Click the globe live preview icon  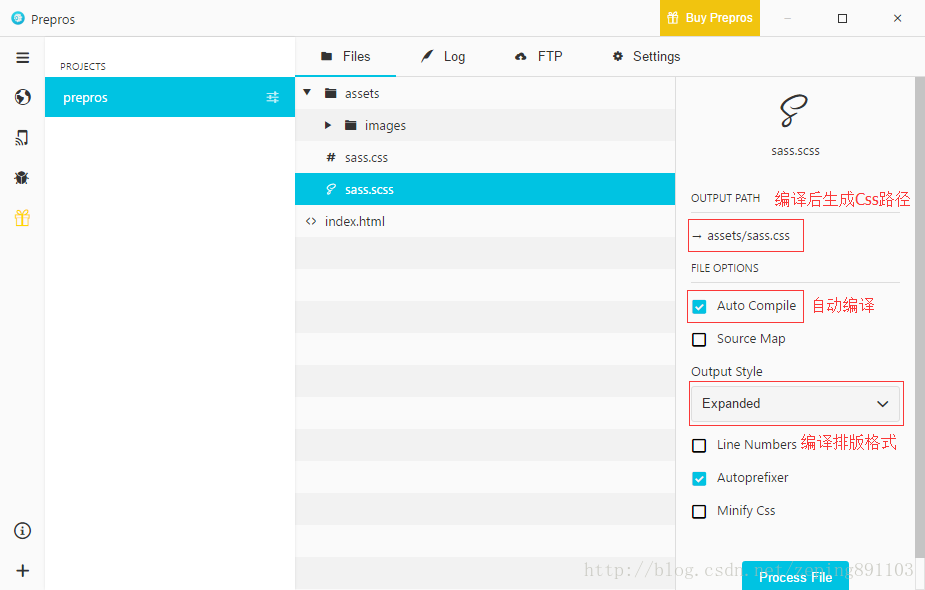coord(22,97)
